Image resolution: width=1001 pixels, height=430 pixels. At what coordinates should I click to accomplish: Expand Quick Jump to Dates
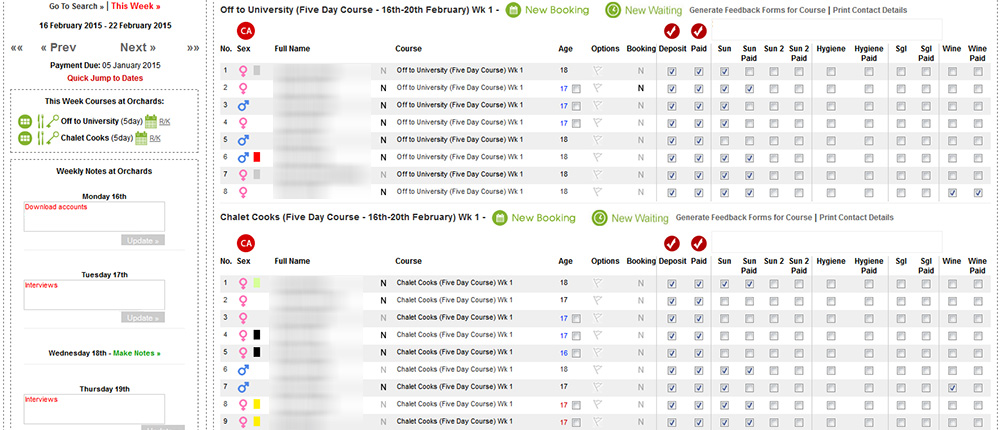(105, 78)
